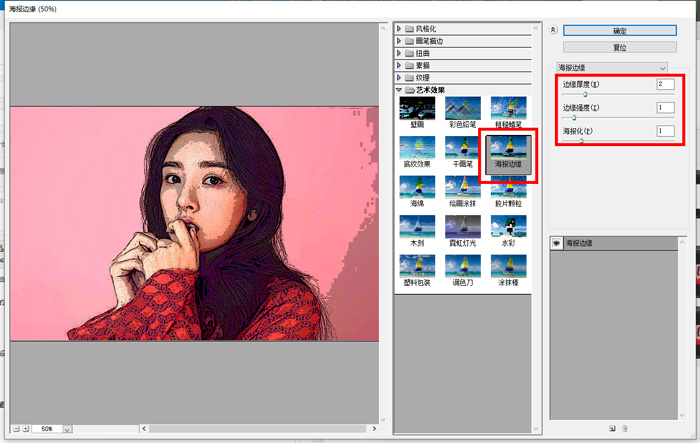This screenshot has height=443, width=700.
Task: Zoom in the preview with plus button
Action: (x=26, y=429)
